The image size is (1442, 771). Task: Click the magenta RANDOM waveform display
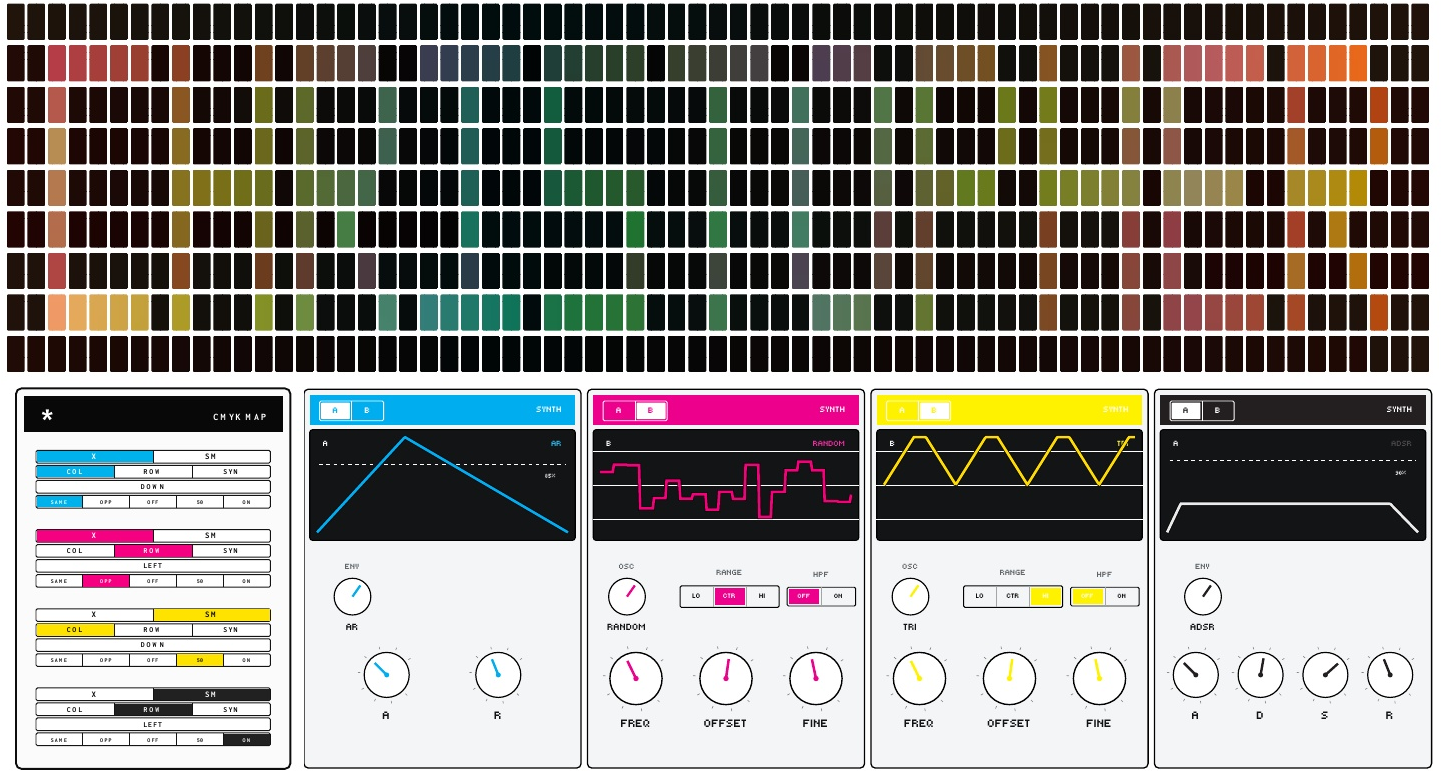click(726, 485)
